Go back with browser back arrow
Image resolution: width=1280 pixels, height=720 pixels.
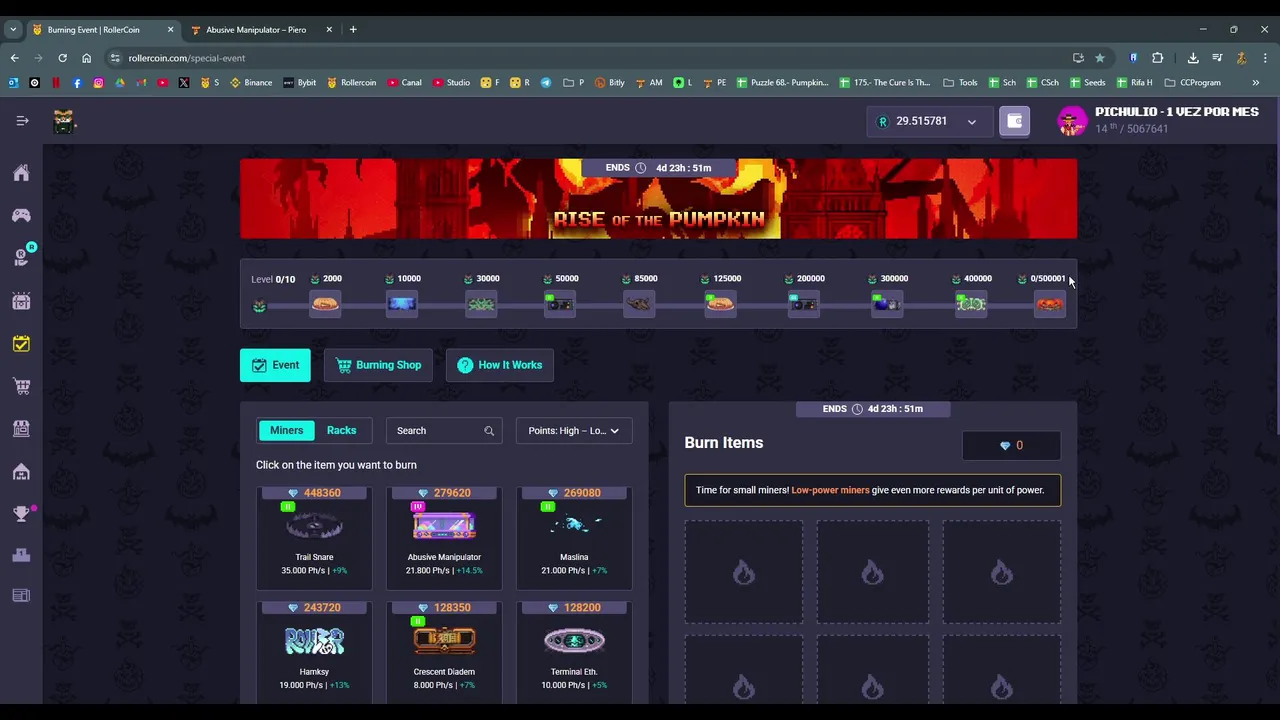tap(15, 58)
